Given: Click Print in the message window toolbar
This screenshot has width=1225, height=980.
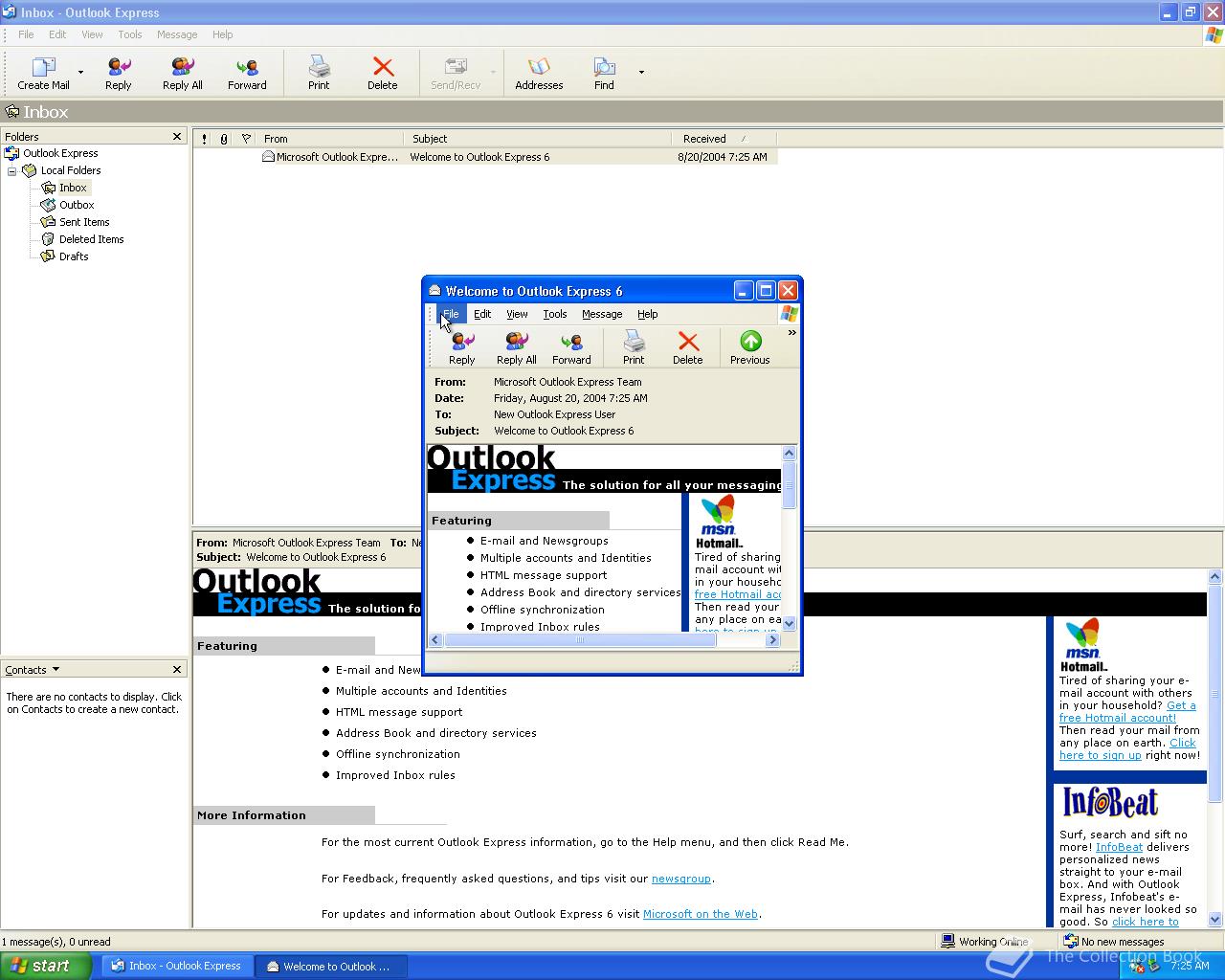Looking at the screenshot, I should (634, 348).
